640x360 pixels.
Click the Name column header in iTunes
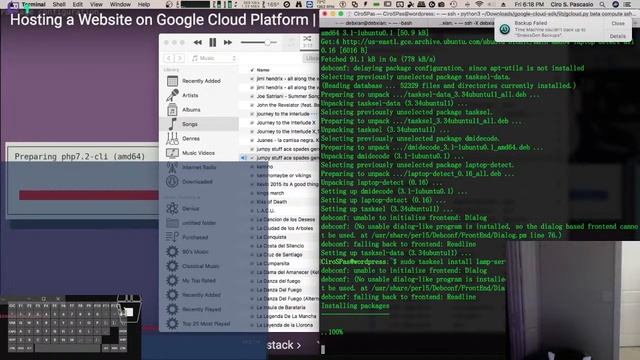tap(263, 70)
